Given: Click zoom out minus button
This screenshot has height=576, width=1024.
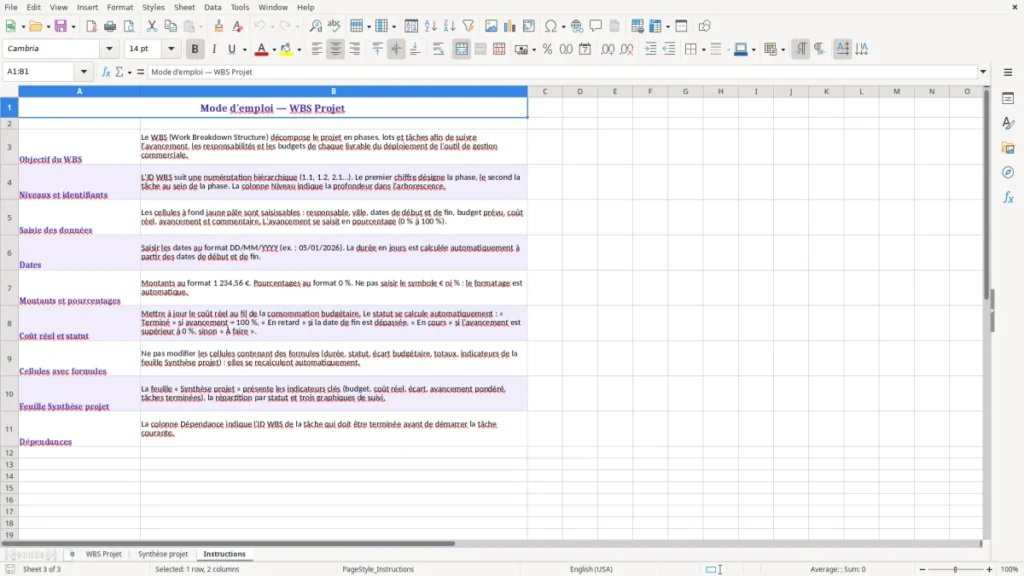Looking at the screenshot, I should coord(922,569).
